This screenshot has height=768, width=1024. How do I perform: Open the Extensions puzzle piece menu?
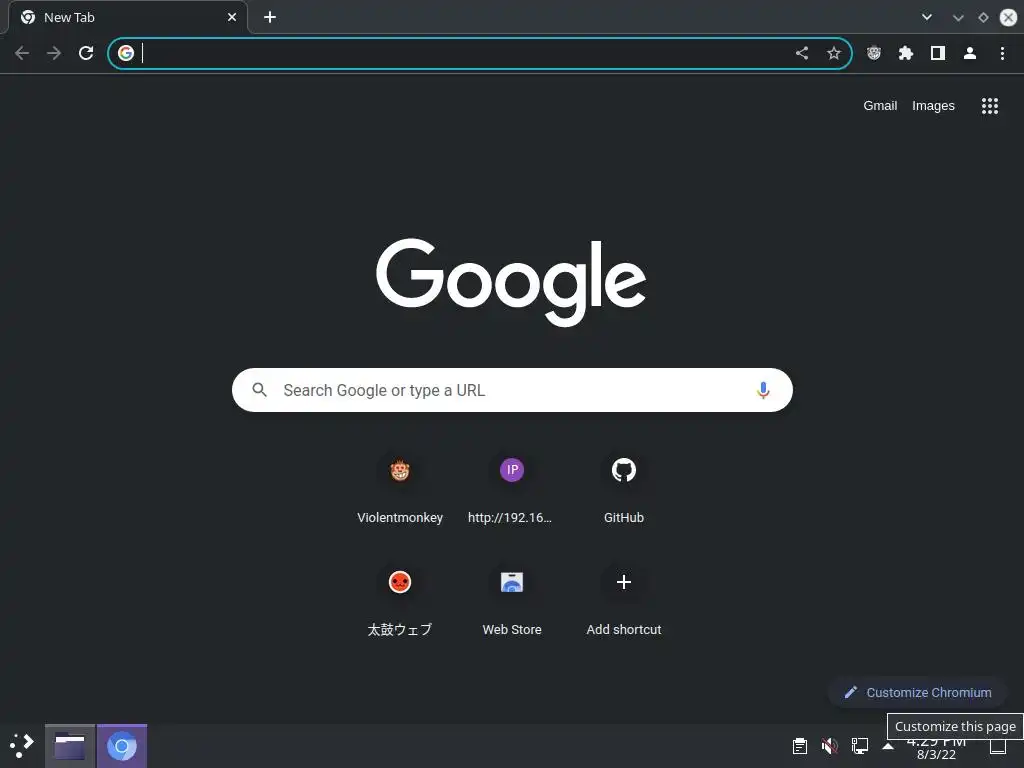[x=906, y=53]
